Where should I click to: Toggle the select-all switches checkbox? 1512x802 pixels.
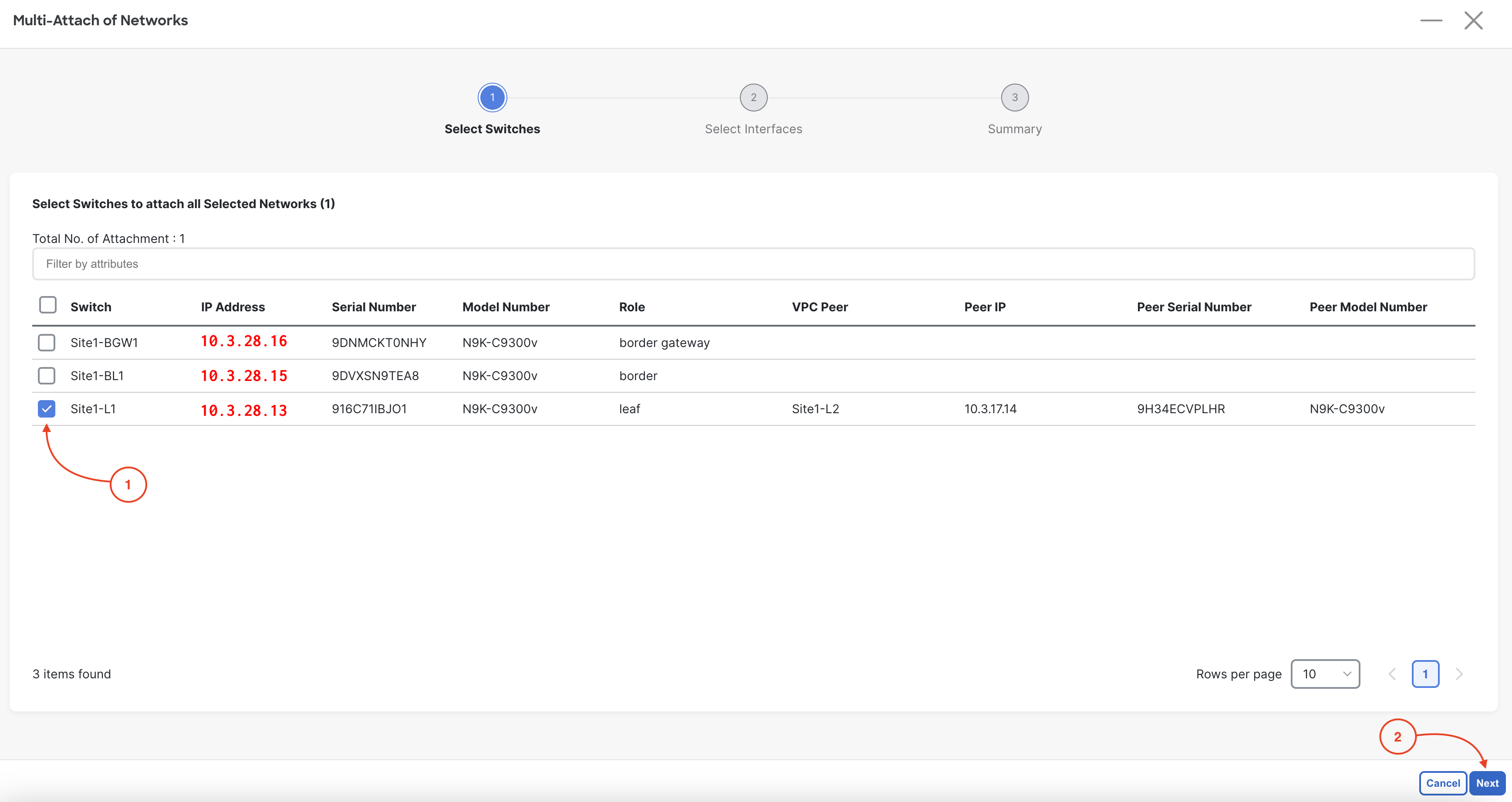pos(47,305)
